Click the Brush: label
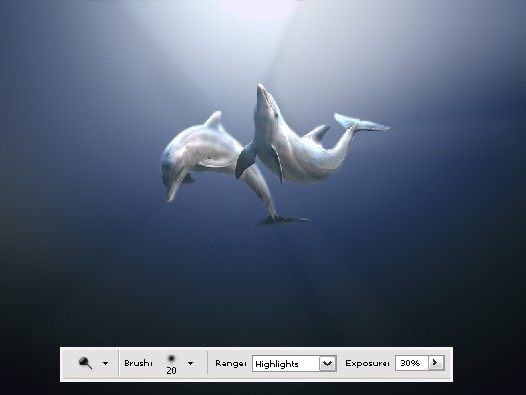Screen dimensions: 526x395 coord(138,363)
